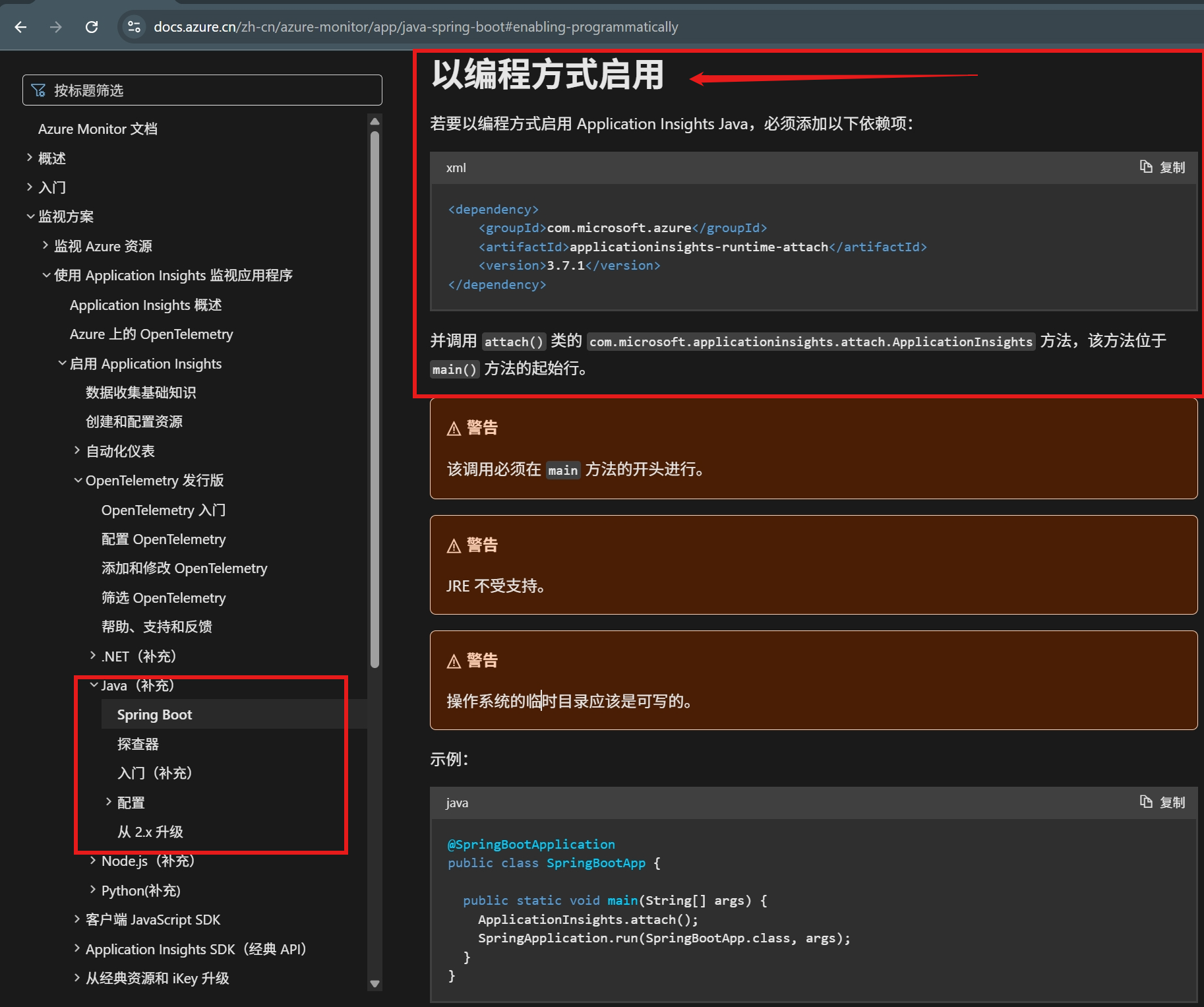1204x1007 pixels.
Task: Click the 复制 button for the dependency snippet
Action: point(1172,167)
